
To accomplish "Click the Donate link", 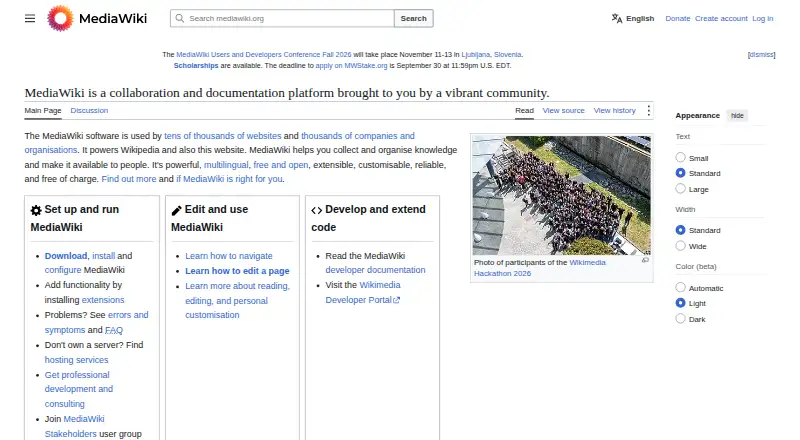I will (x=678, y=18).
